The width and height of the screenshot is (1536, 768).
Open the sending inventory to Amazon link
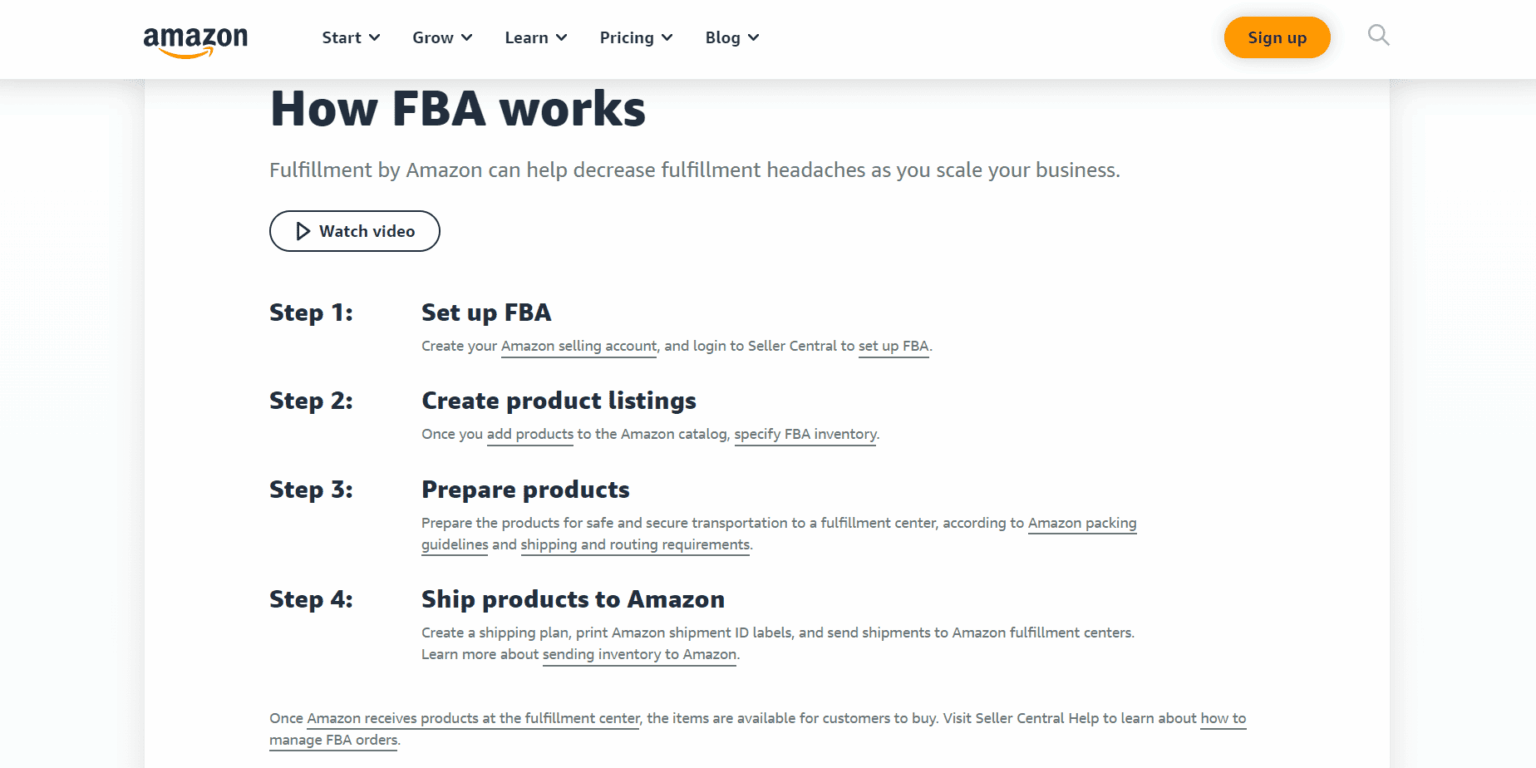click(639, 654)
